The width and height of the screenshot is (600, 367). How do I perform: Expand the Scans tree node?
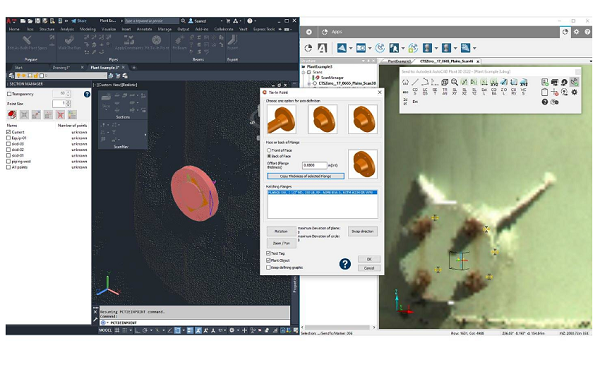click(x=303, y=72)
